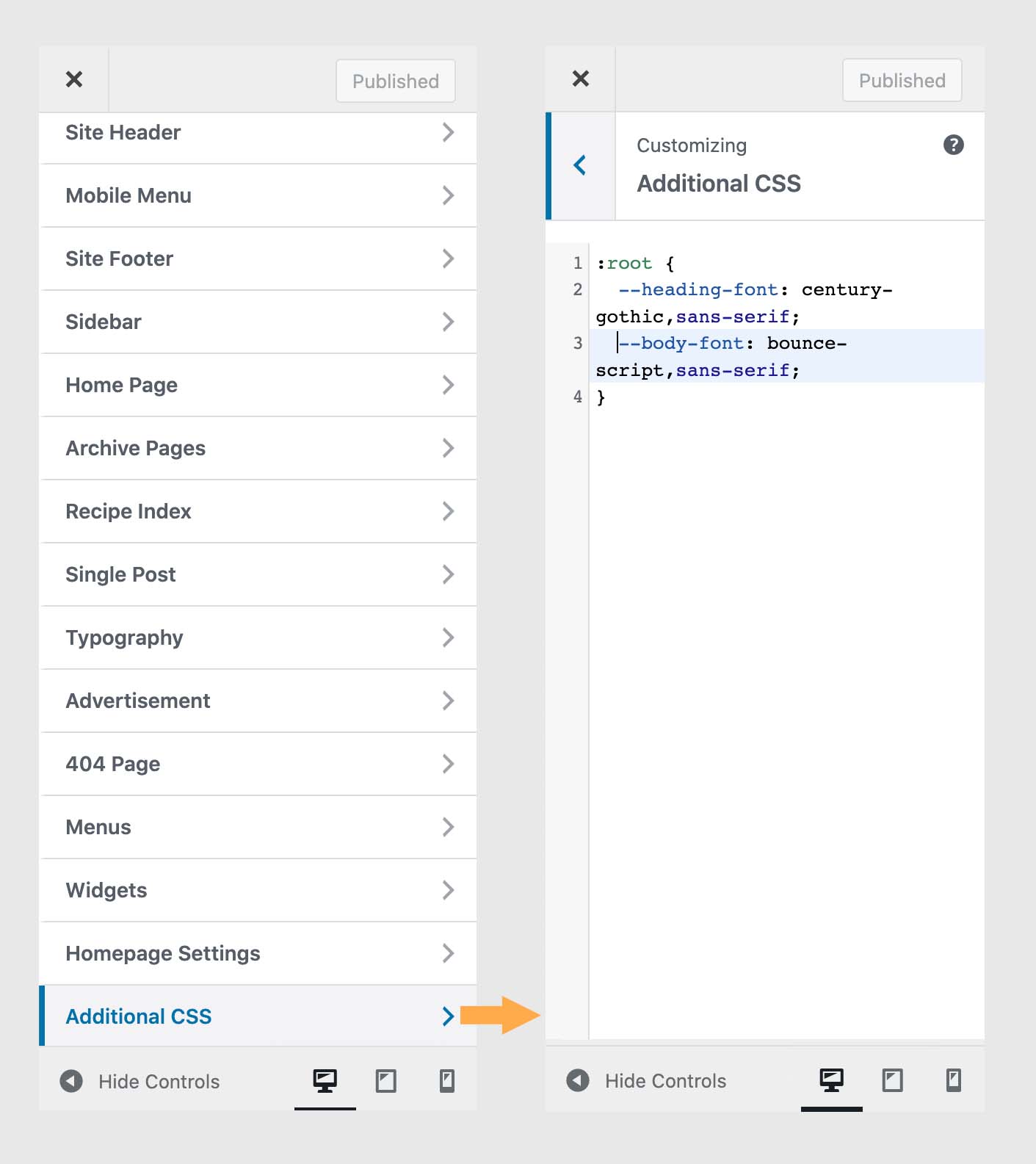The image size is (1036, 1164).
Task: Click the Published button above CSS editor
Action: (x=902, y=80)
